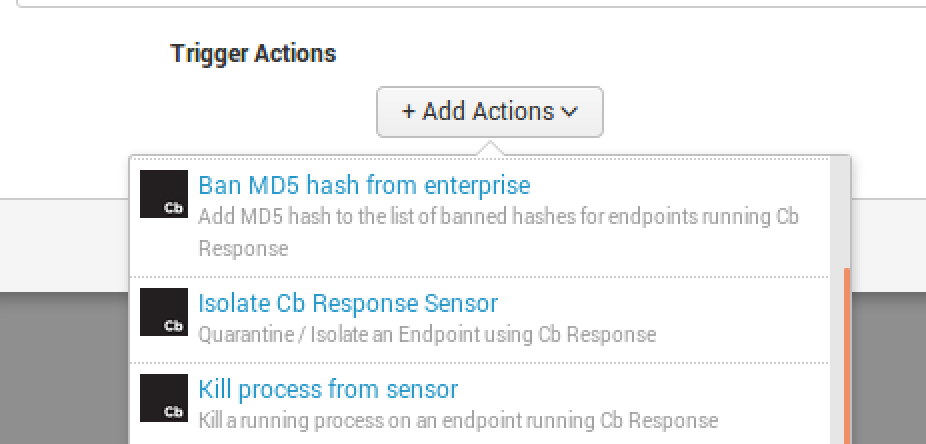926x444 pixels.
Task: Click the Cb icon beside Isolate Cb Response Sensor
Action: point(164,311)
